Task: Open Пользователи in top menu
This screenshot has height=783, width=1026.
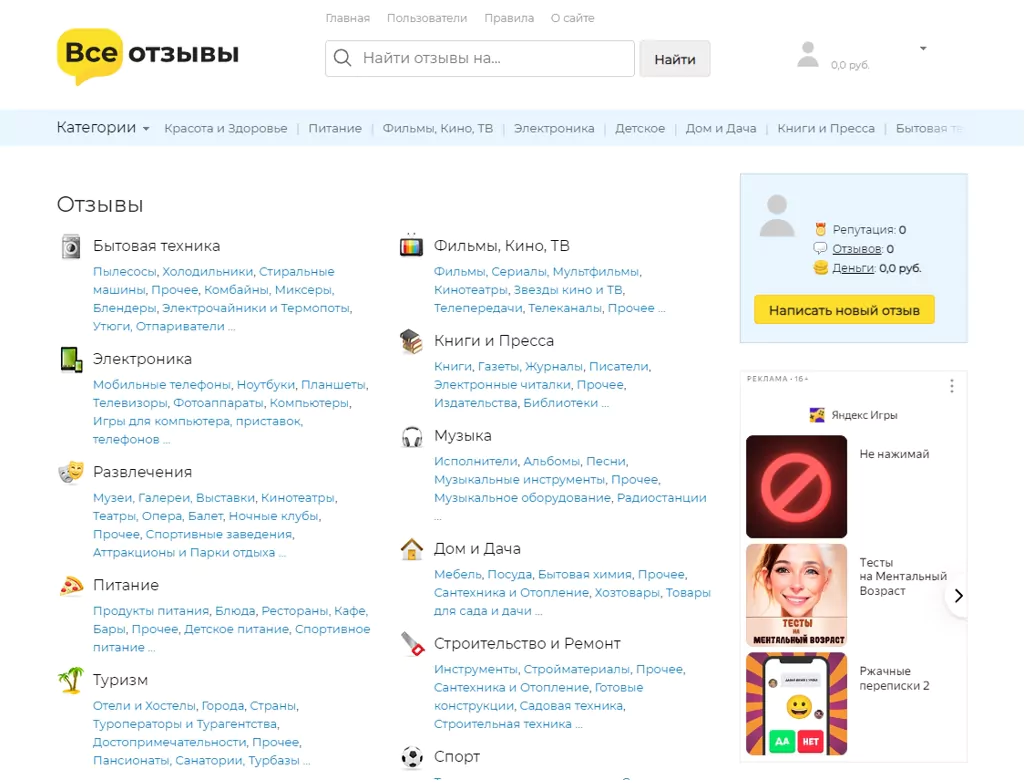Action: pyautogui.click(x=427, y=18)
